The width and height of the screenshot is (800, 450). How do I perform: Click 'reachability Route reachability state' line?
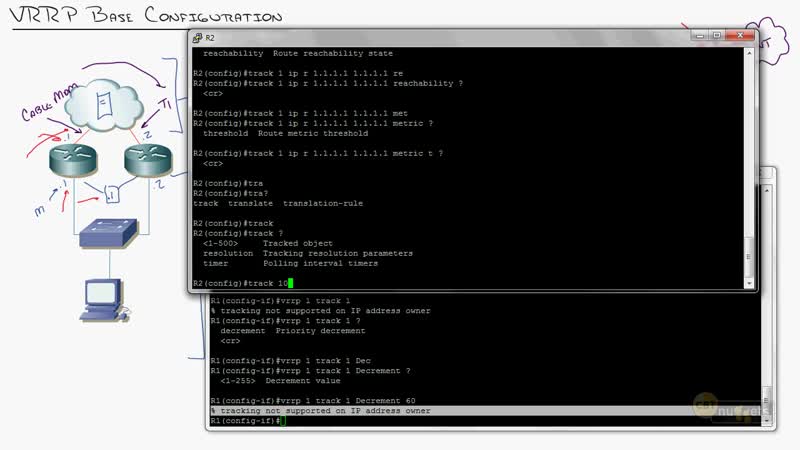pyautogui.click(x=298, y=54)
